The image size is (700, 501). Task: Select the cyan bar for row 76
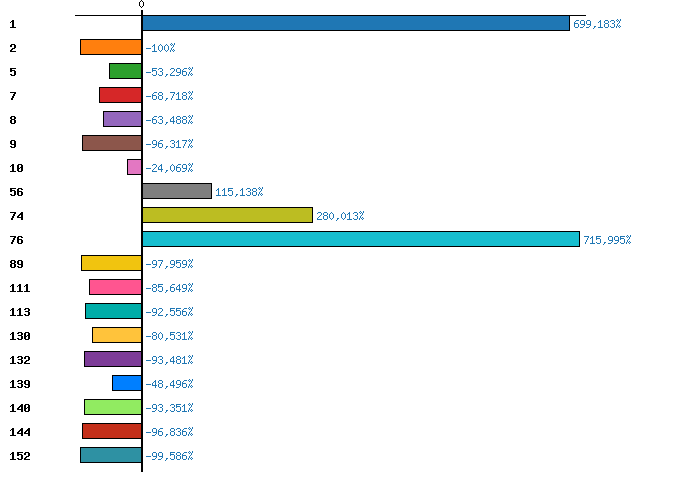click(x=361, y=239)
